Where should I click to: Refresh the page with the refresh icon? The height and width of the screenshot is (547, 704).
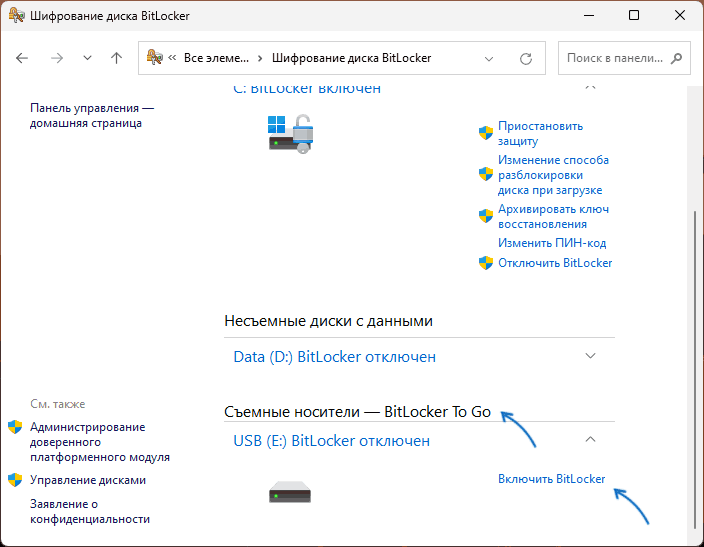click(x=526, y=58)
